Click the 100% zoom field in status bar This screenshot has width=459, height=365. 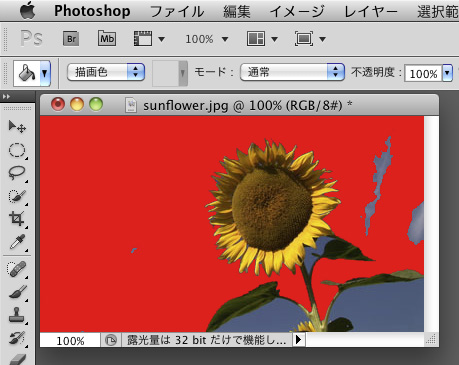coord(70,340)
